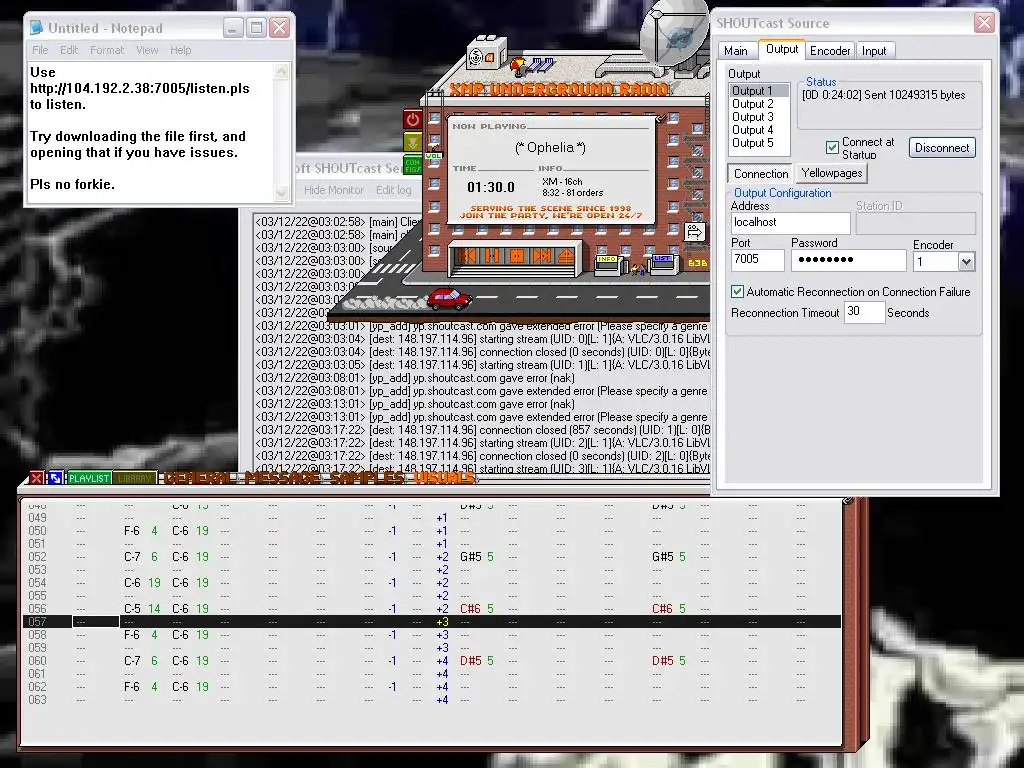
Task: Open Notepad Edit menu
Action: pyautogui.click(x=69, y=50)
